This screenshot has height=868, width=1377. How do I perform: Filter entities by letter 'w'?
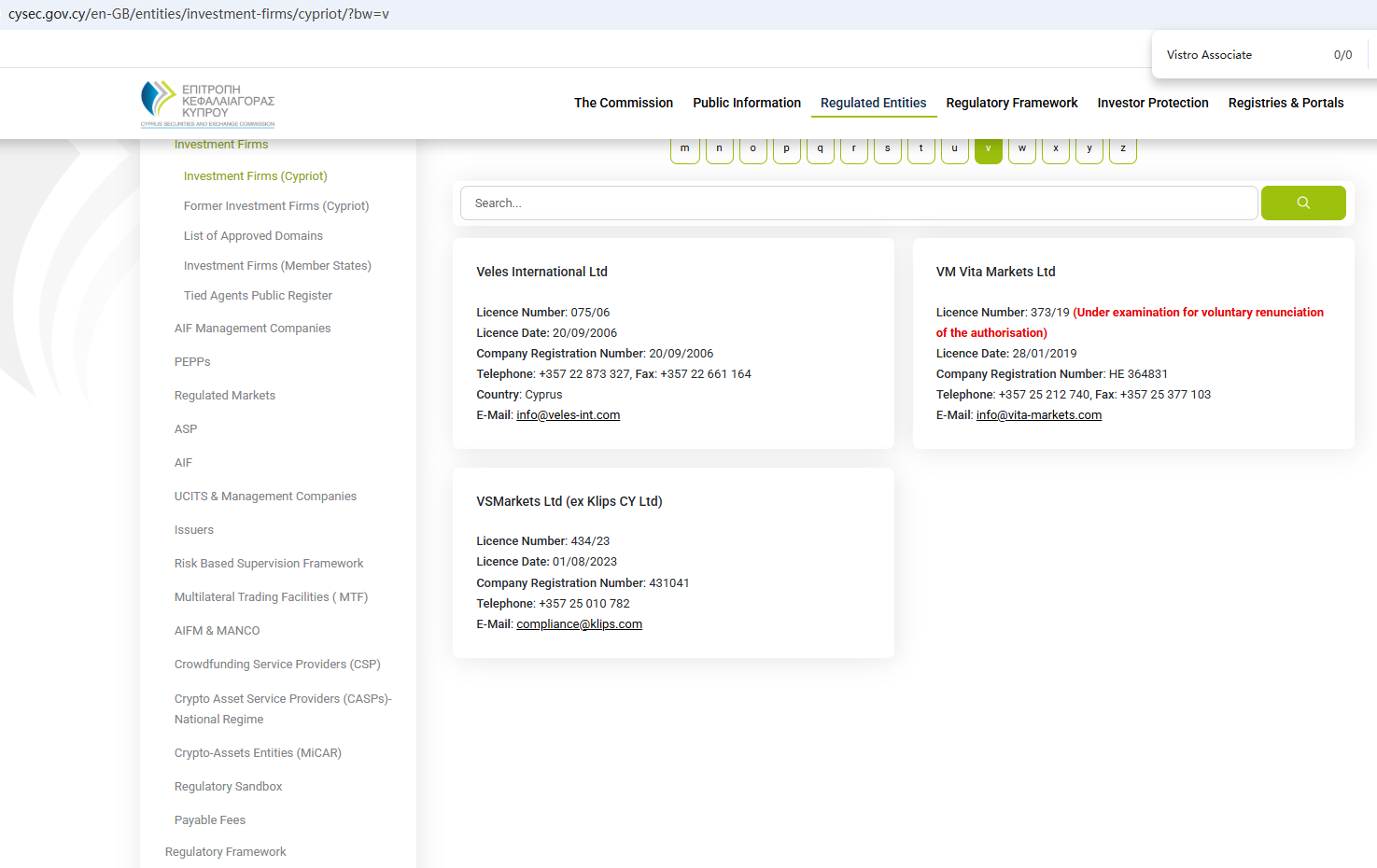click(x=1021, y=149)
